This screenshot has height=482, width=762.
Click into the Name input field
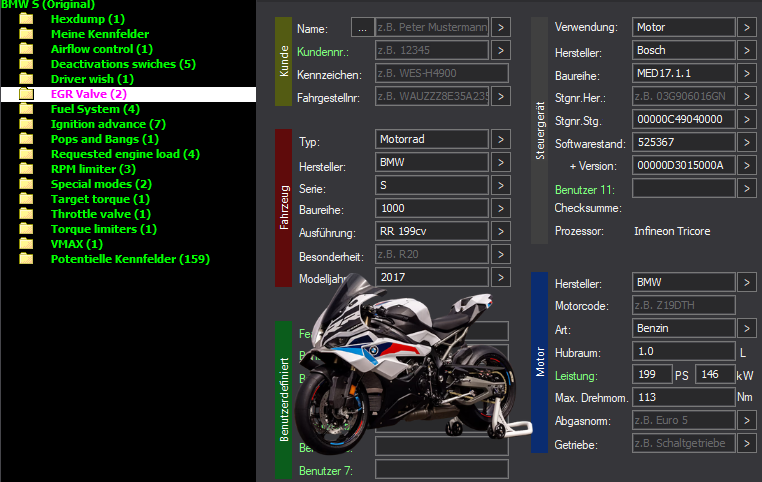(x=432, y=28)
